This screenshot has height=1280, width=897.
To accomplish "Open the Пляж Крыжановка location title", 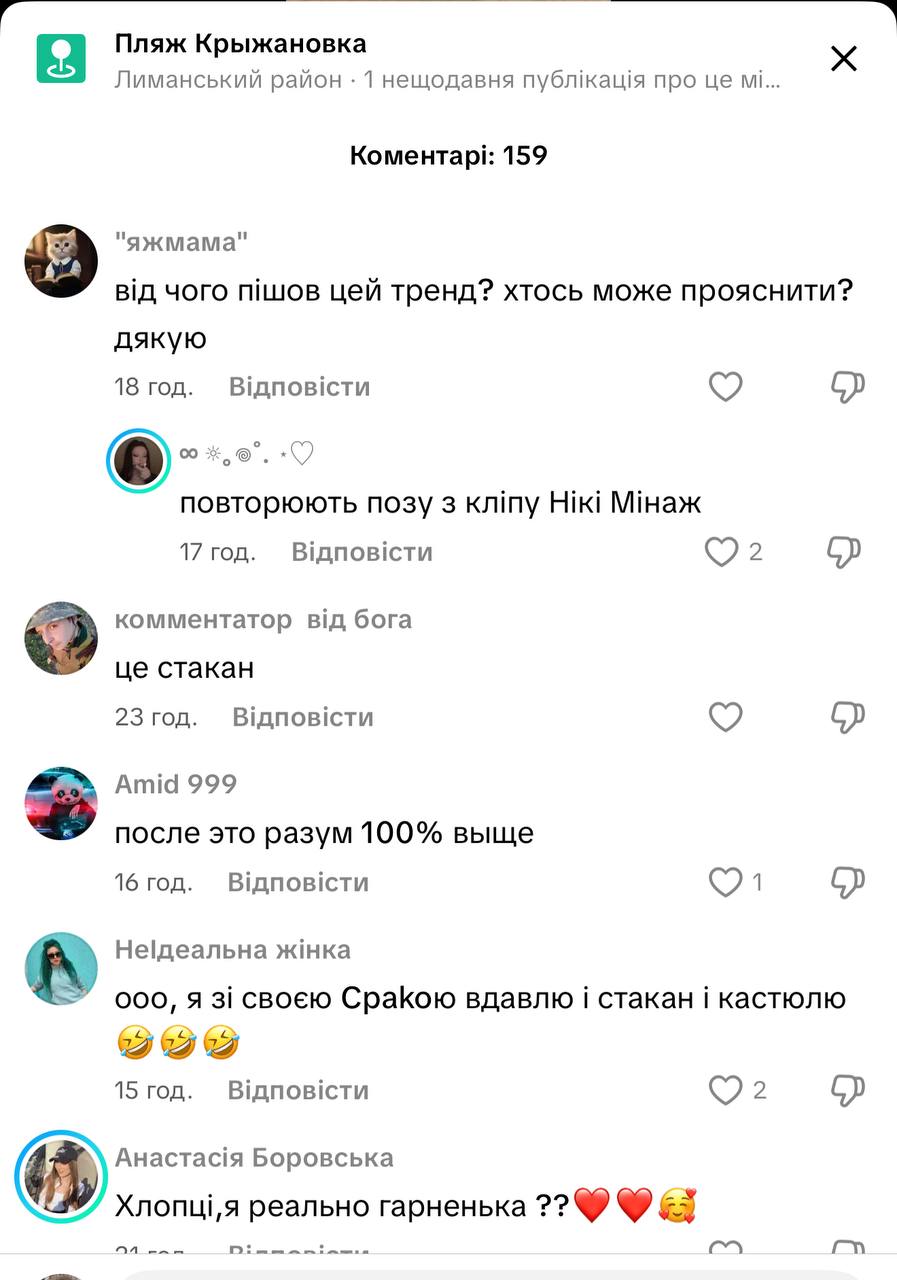I will [x=241, y=44].
